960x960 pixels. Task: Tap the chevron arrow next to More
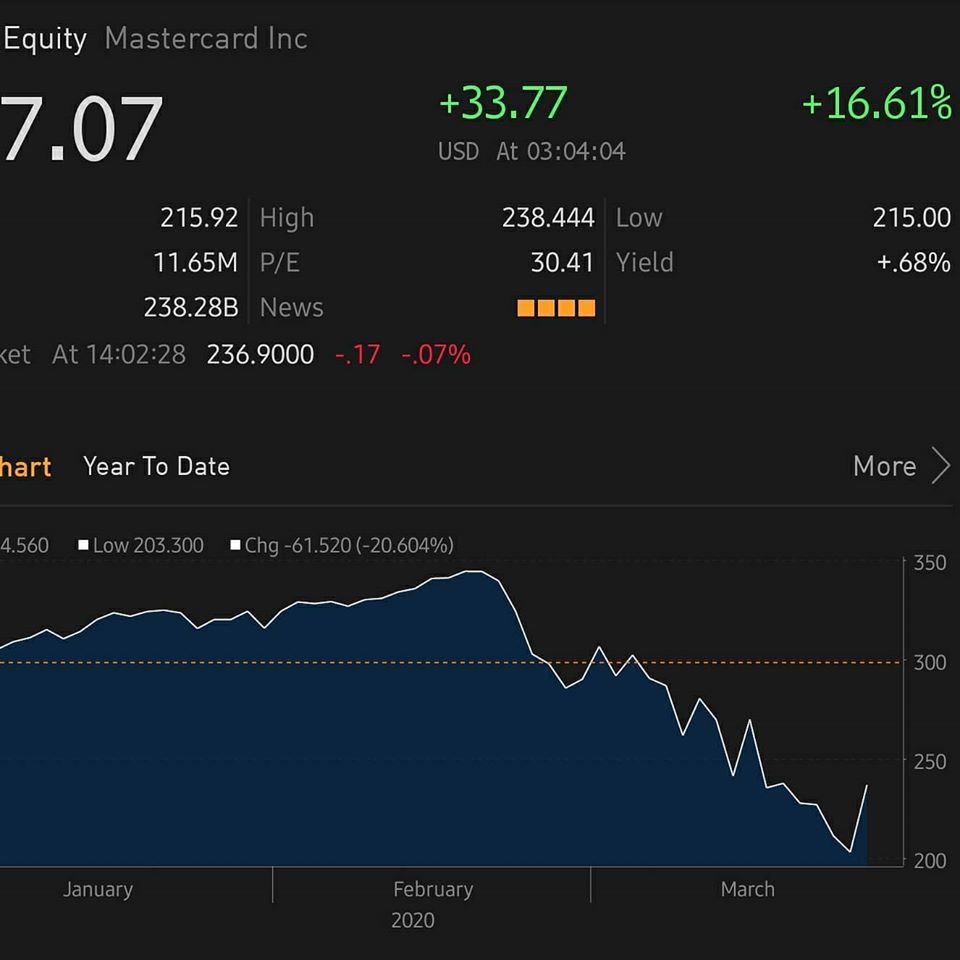point(941,465)
